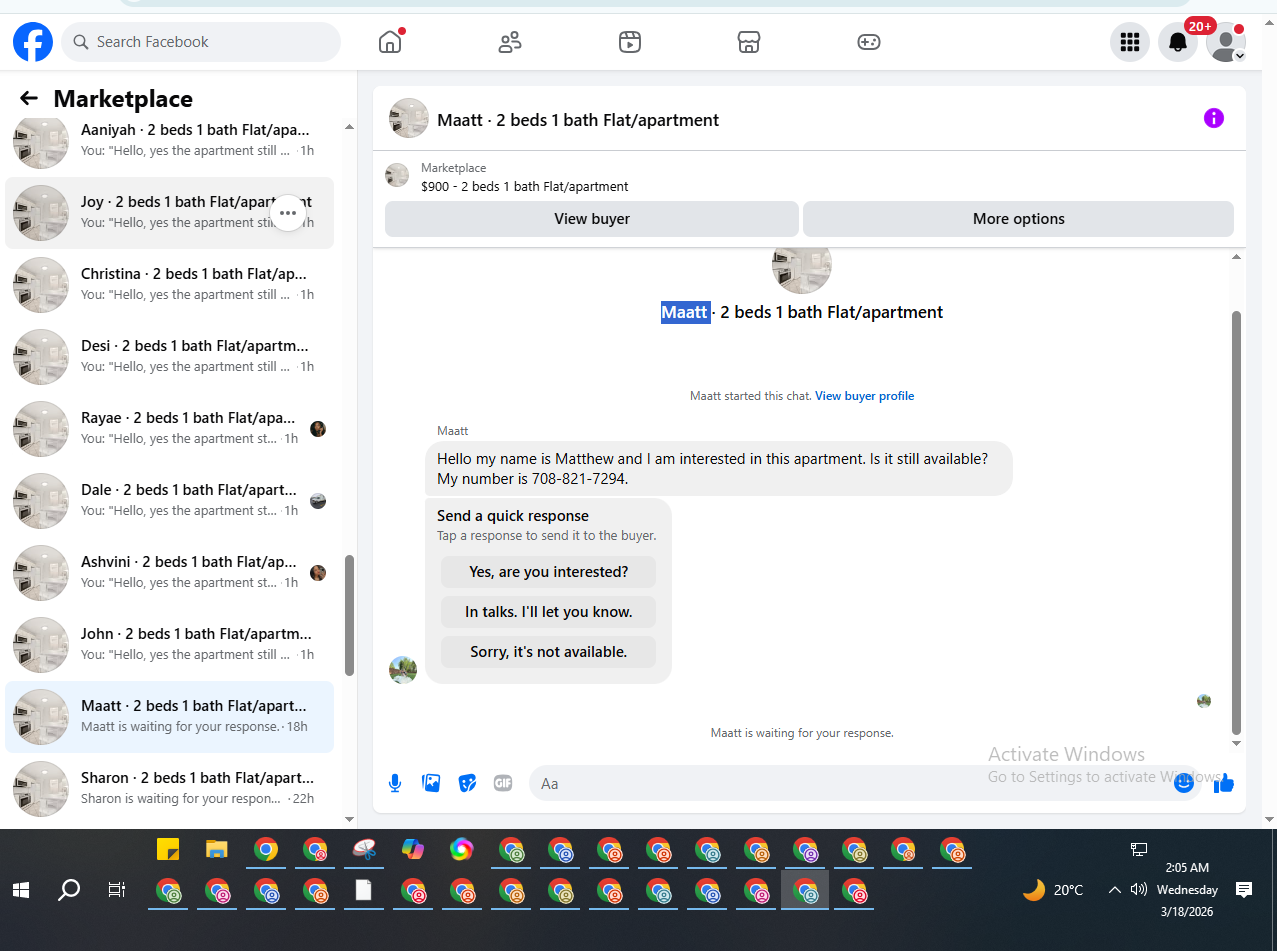This screenshot has width=1277, height=951.
Task: Open the Windows Start menu
Action: pyautogui.click(x=20, y=889)
